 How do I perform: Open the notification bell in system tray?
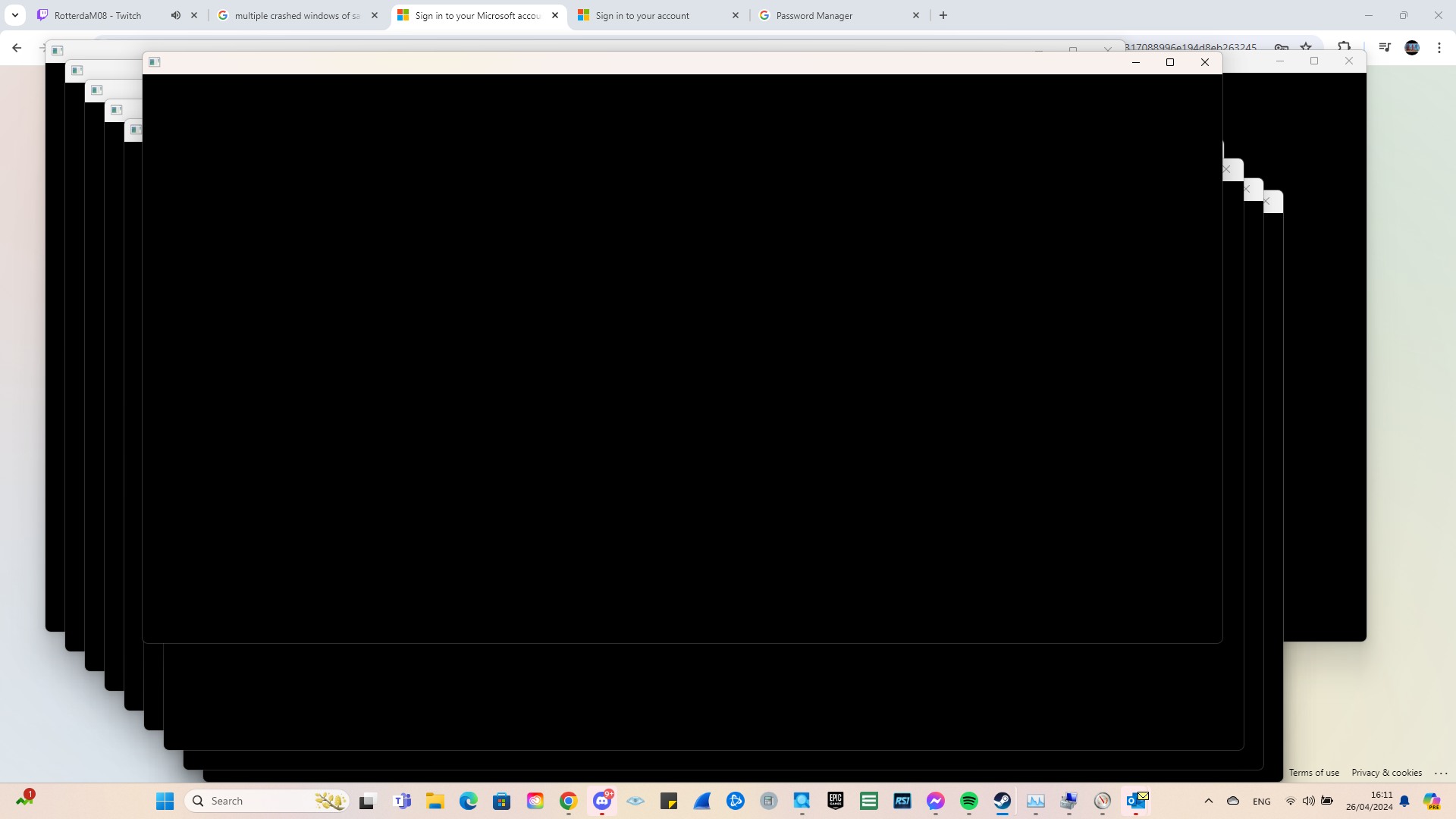(1404, 801)
